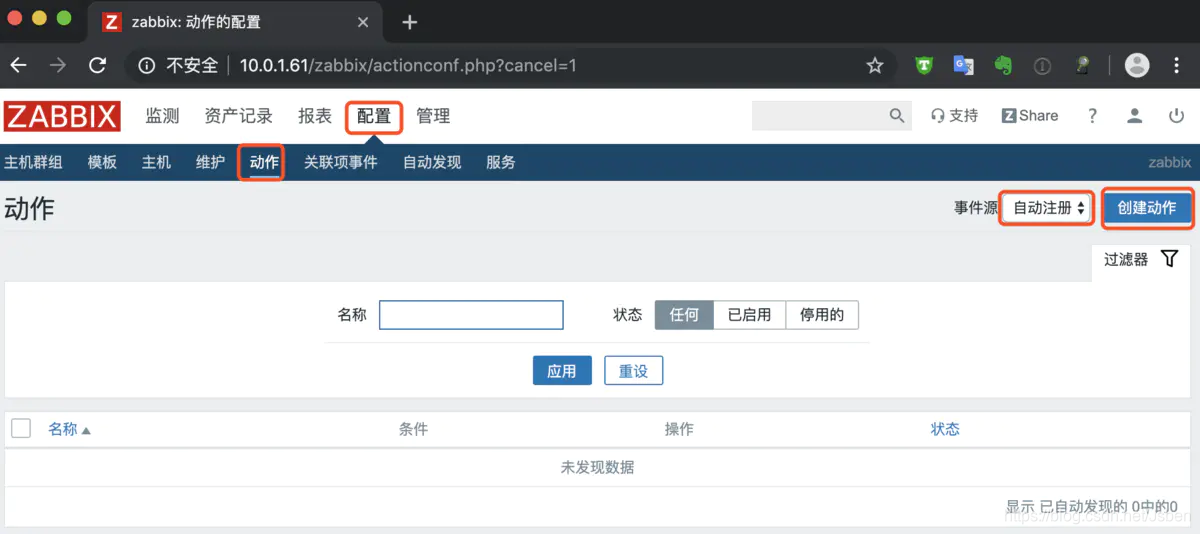The width and height of the screenshot is (1200, 534).
Task: Click the browser forward arrow
Action: 58,66
